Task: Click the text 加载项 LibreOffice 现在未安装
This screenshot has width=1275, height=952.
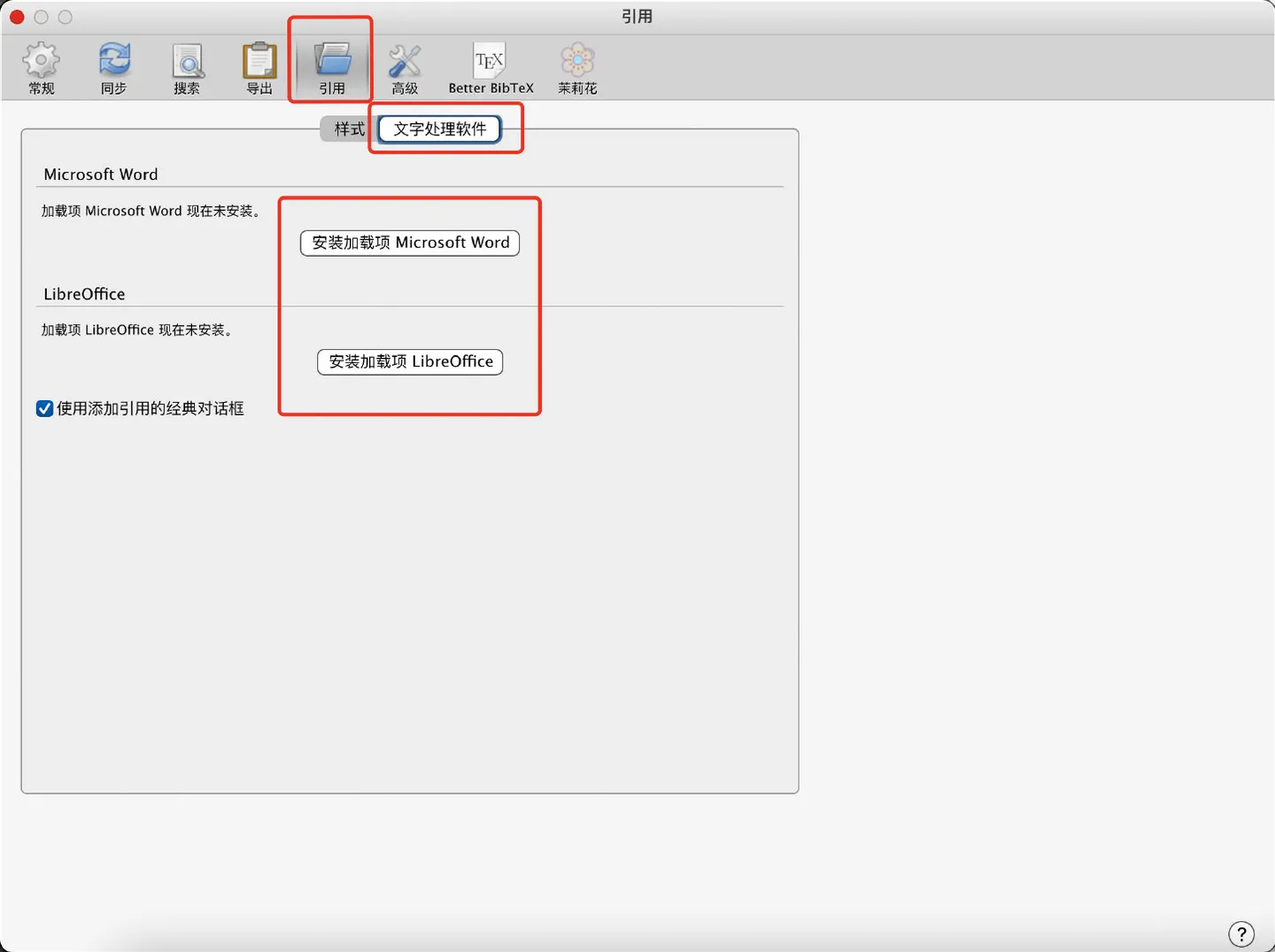Action: coord(138,329)
